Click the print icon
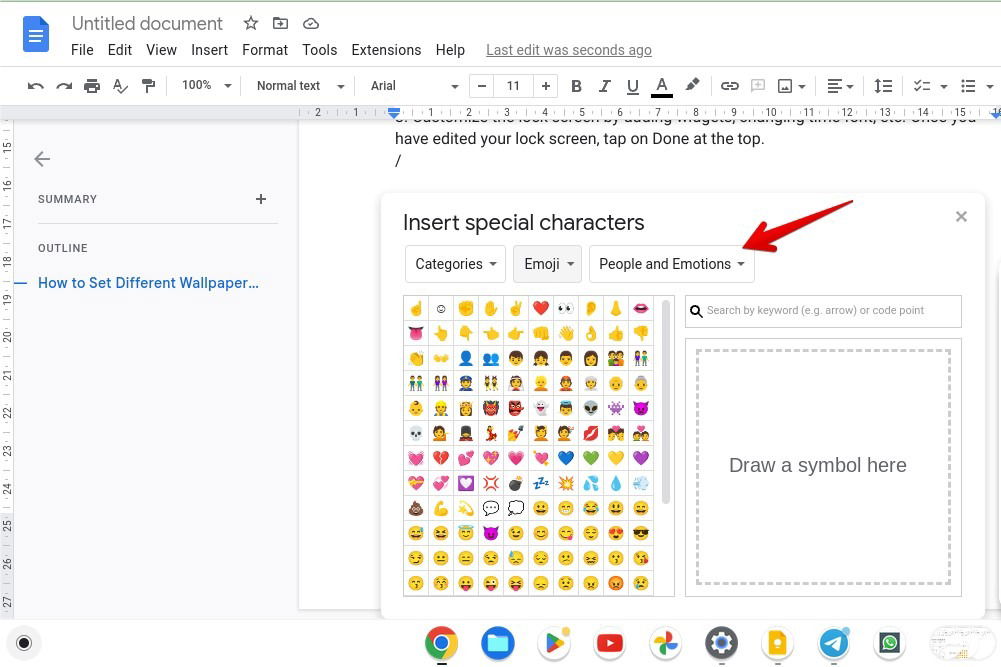 pos(92,86)
